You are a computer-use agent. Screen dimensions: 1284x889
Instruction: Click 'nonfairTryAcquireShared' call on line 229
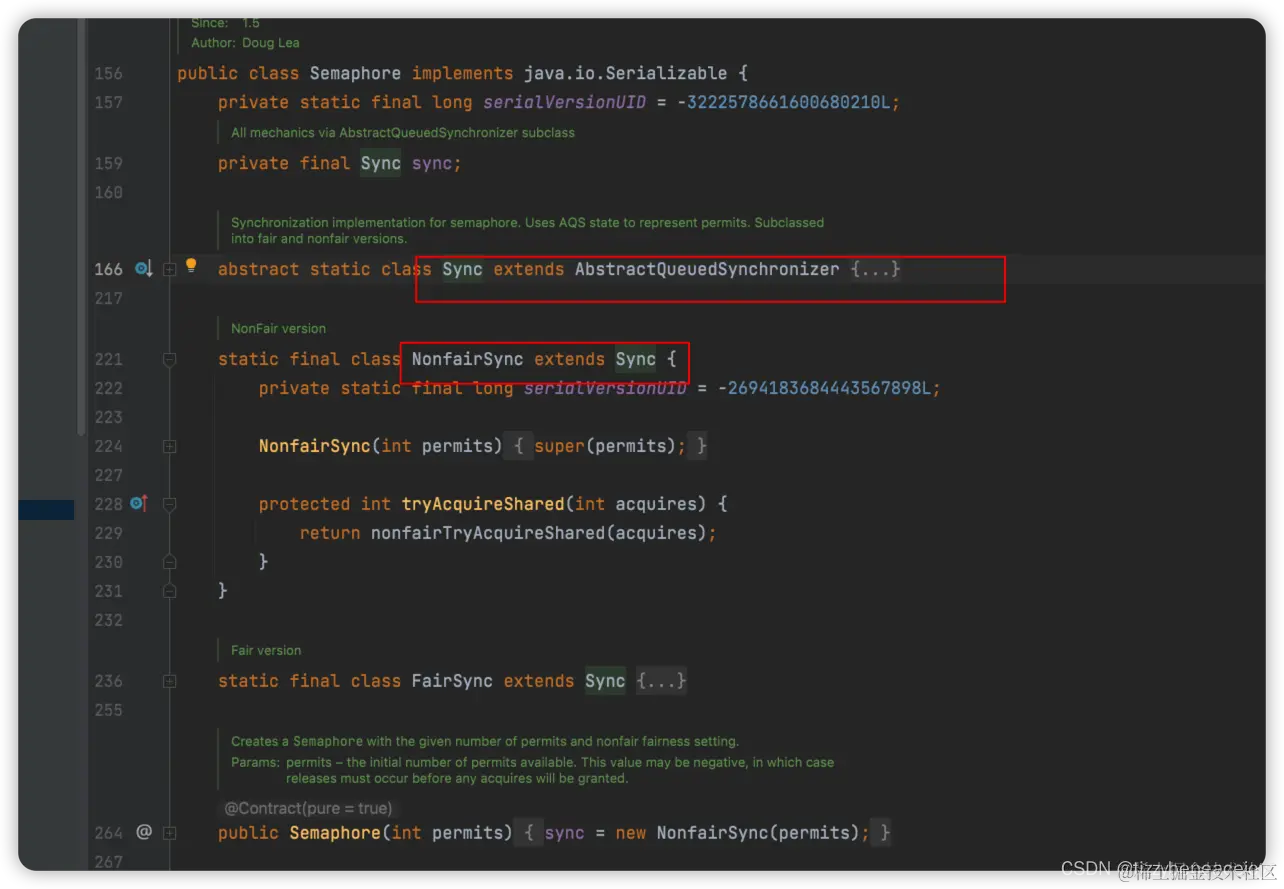[488, 533]
